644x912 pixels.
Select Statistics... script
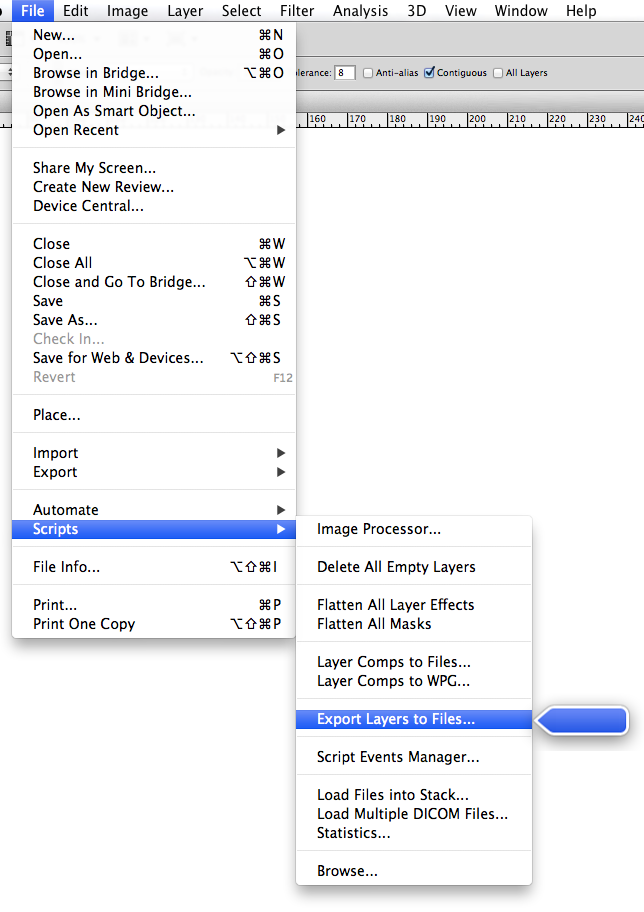tap(414, 833)
